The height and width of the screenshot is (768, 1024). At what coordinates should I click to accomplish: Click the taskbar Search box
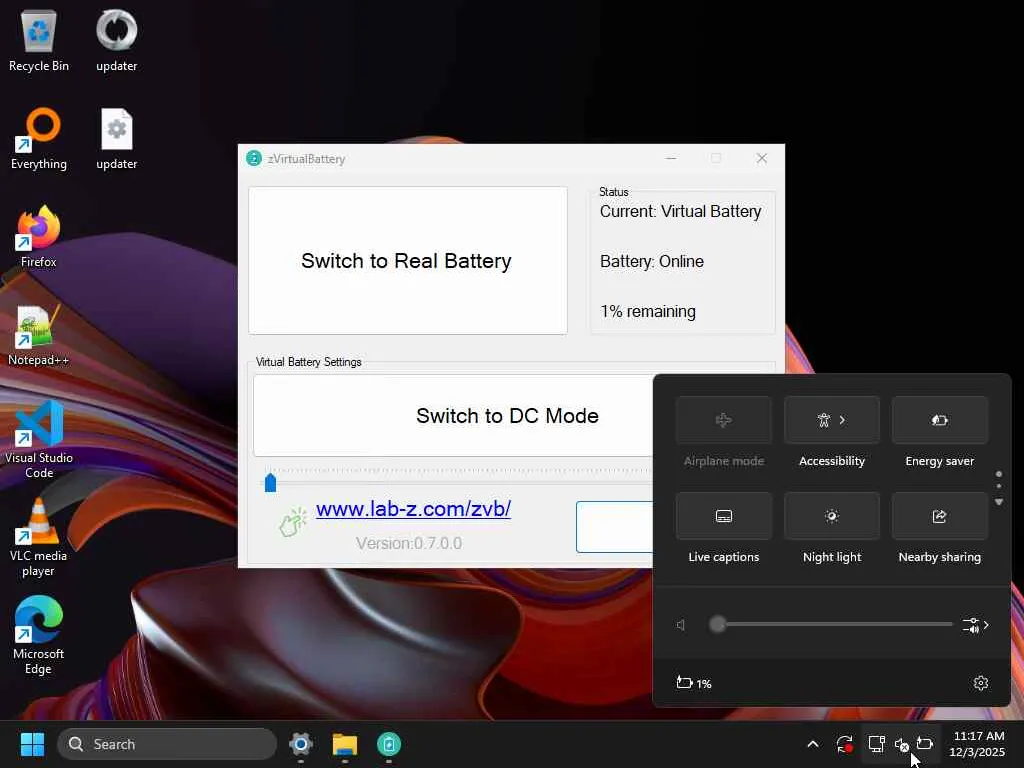coord(167,744)
